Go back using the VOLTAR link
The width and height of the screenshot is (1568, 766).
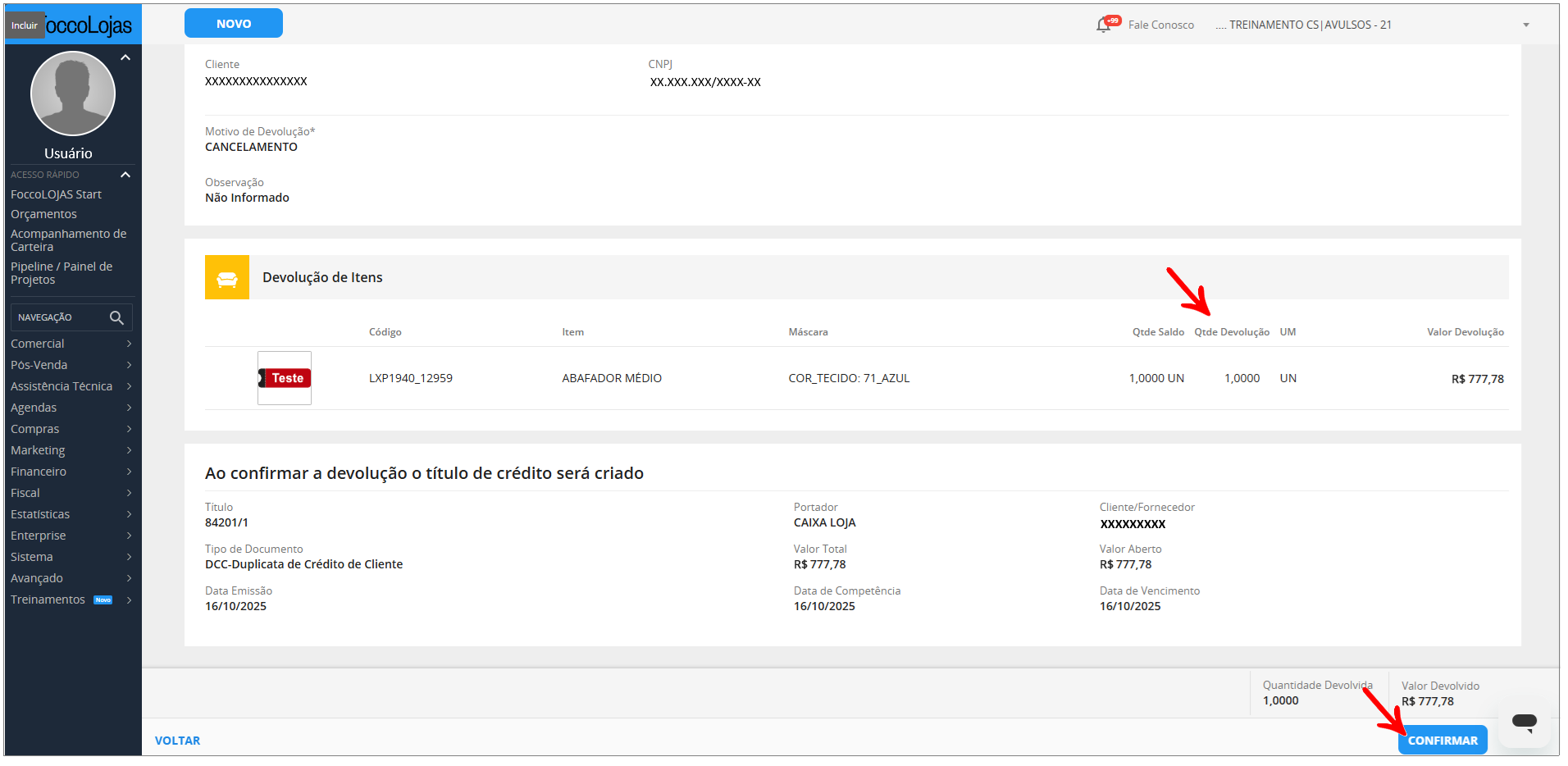click(x=177, y=741)
